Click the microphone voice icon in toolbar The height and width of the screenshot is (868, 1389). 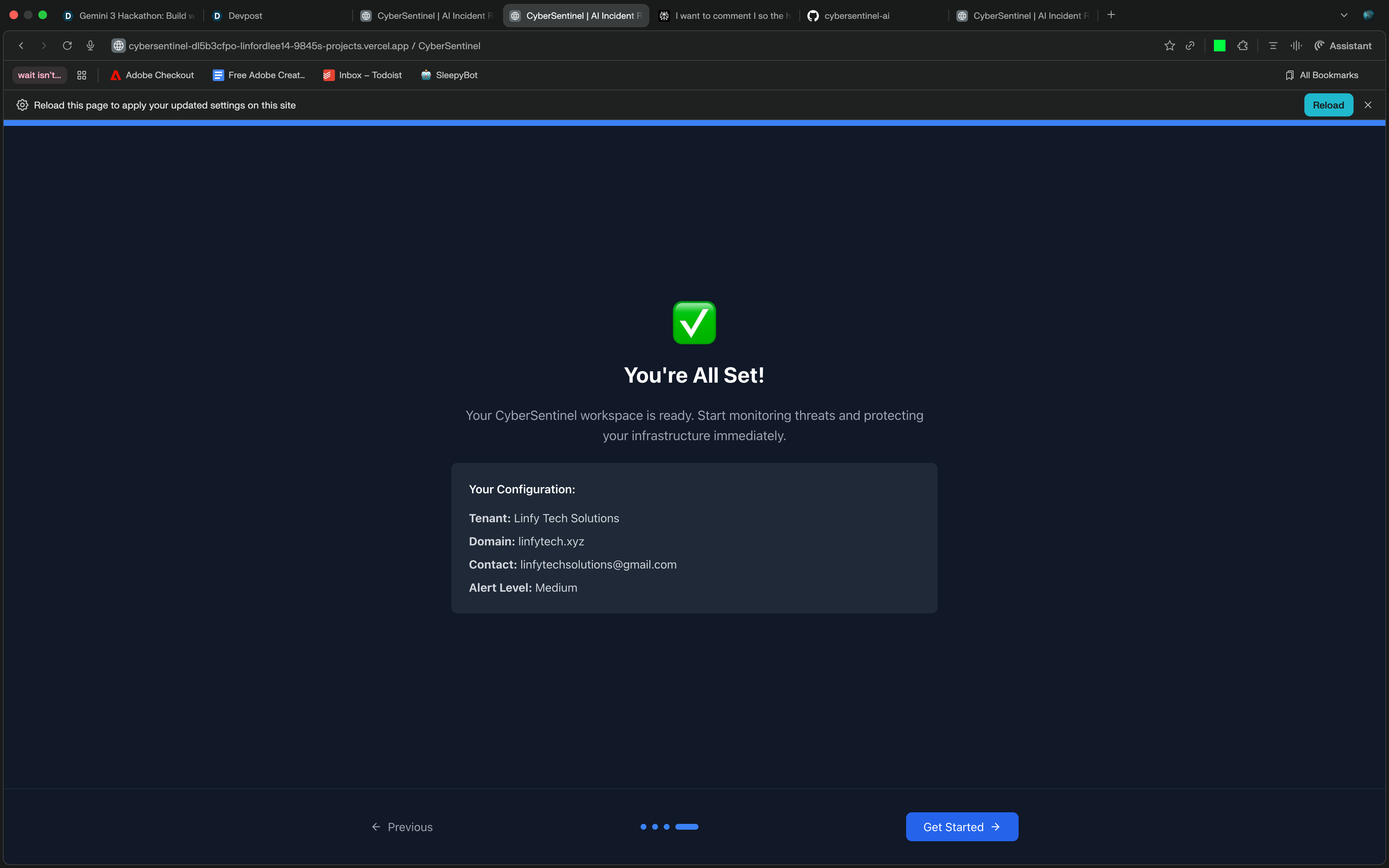click(x=90, y=46)
